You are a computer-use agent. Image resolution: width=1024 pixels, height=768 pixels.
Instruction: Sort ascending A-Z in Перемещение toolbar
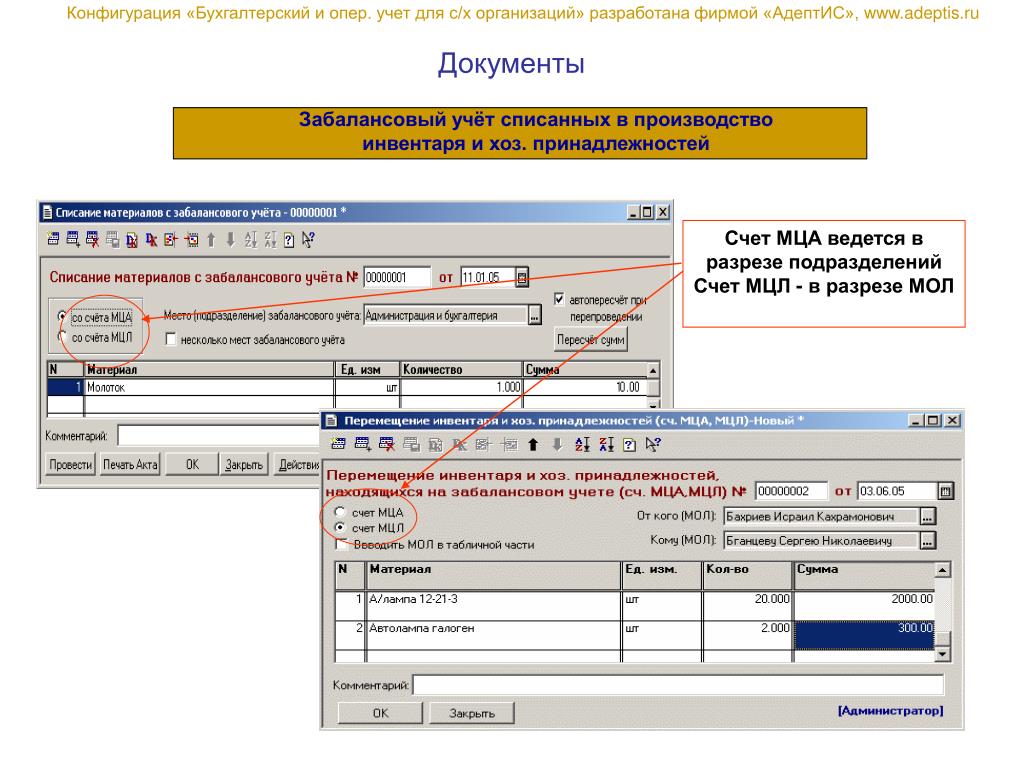tap(582, 445)
